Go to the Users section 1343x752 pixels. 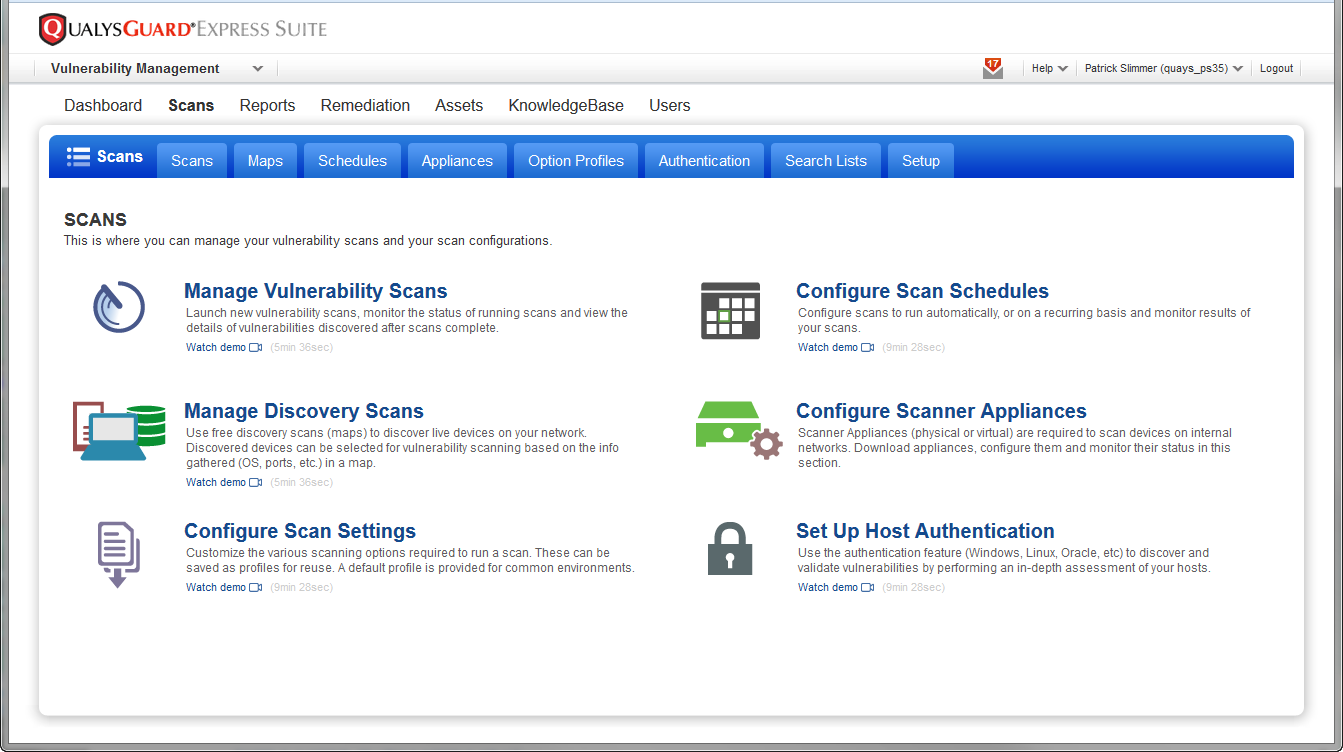[x=670, y=106]
